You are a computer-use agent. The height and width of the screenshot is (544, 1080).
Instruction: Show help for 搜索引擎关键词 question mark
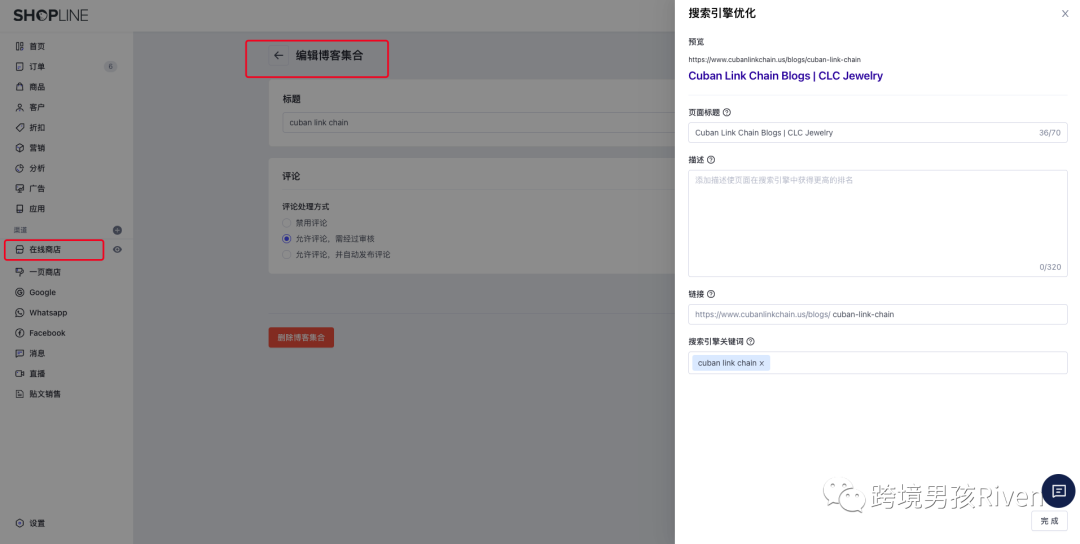click(x=751, y=342)
